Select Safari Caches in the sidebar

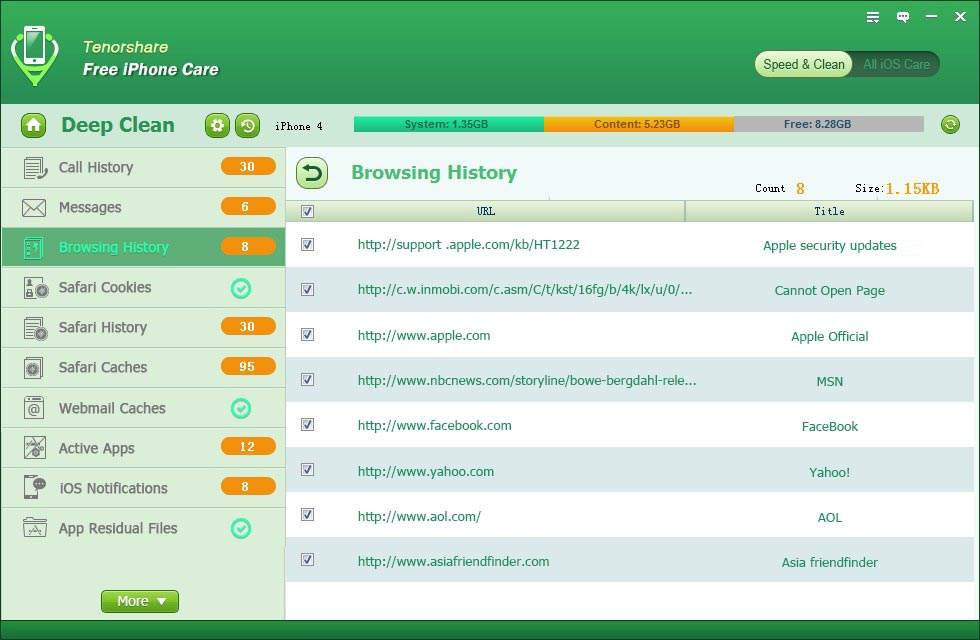[x=103, y=368]
